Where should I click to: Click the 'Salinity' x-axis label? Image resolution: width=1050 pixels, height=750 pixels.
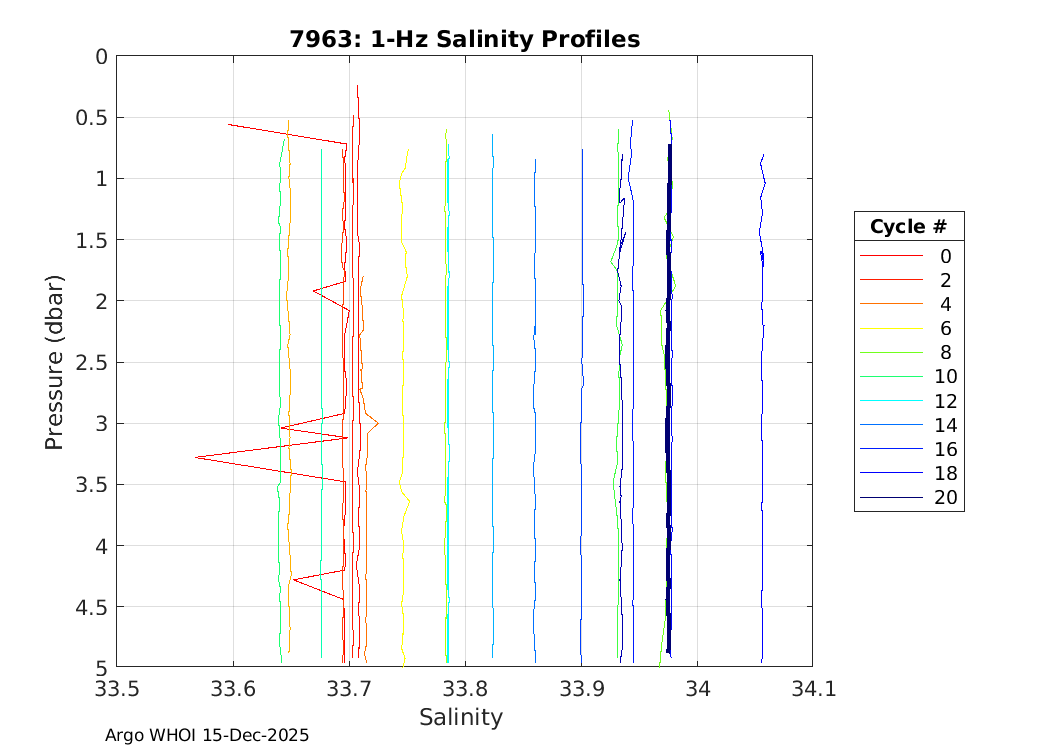click(x=460, y=717)
